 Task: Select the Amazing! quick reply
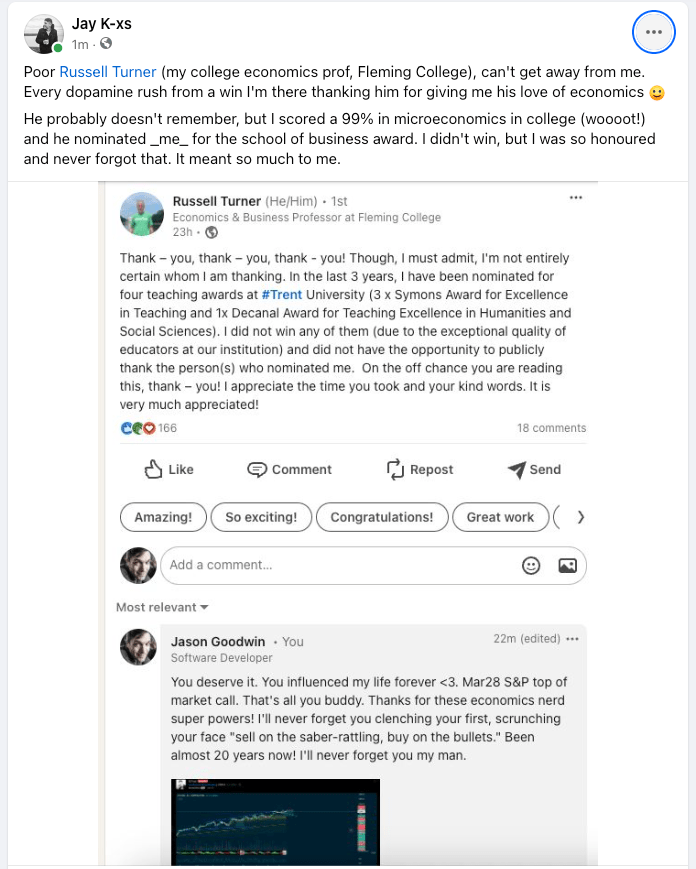tap(163, 517)
